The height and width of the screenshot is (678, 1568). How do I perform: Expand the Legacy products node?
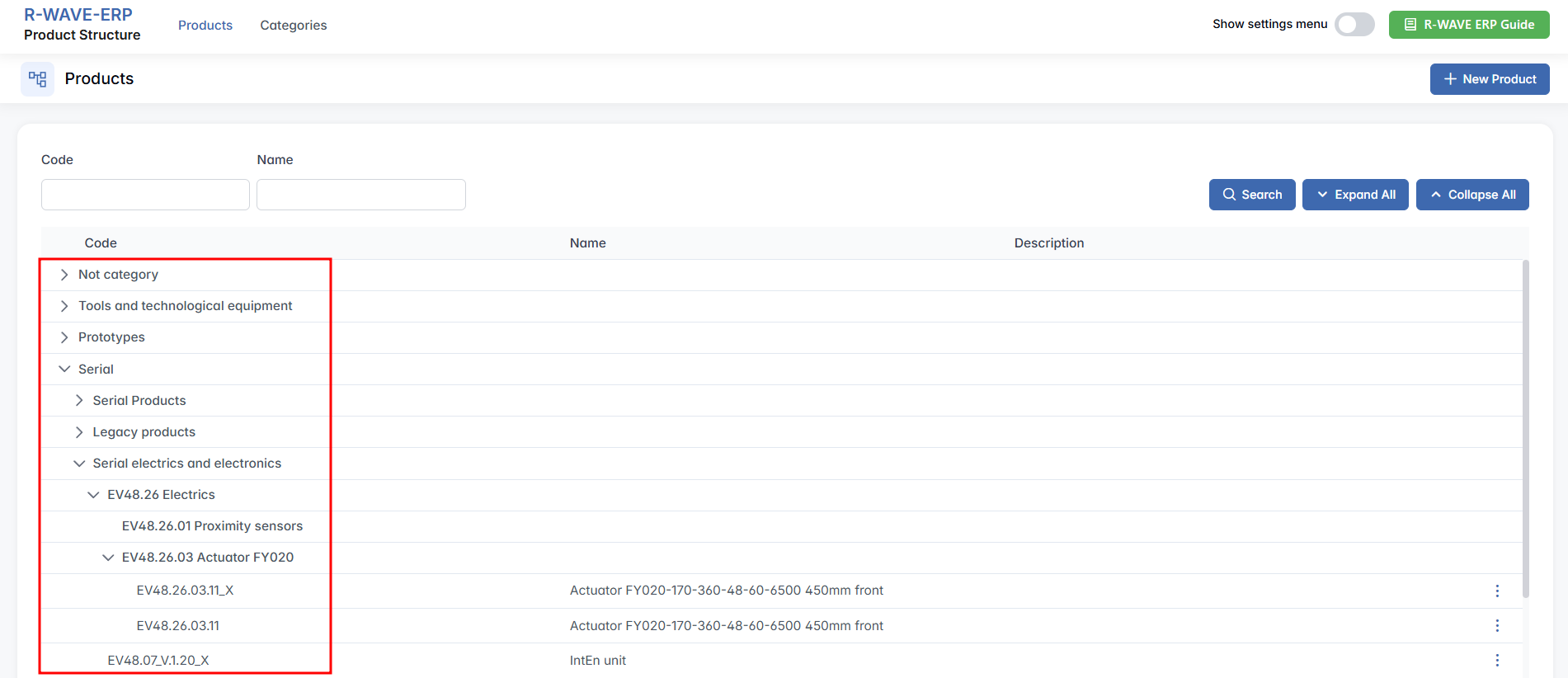[79, 432]
